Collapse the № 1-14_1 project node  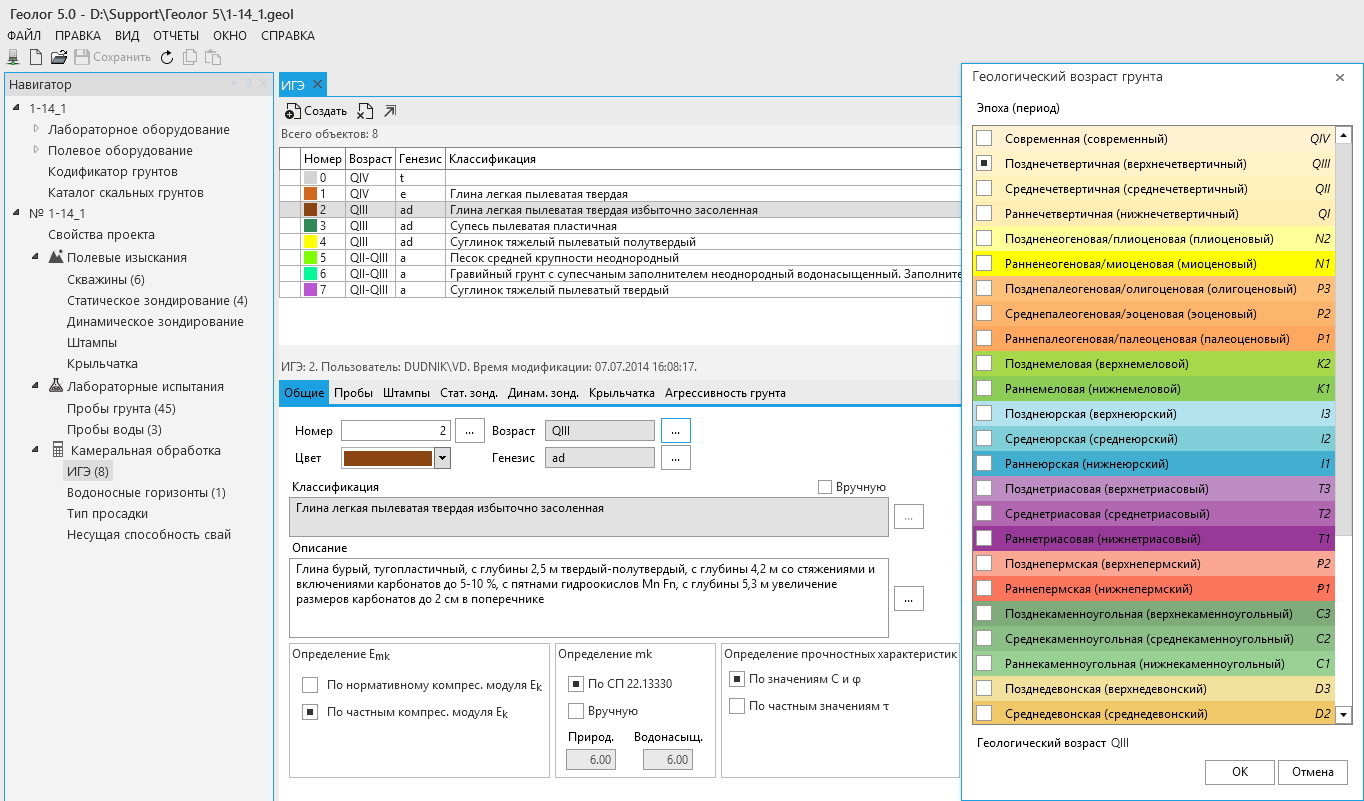[16, 213]
